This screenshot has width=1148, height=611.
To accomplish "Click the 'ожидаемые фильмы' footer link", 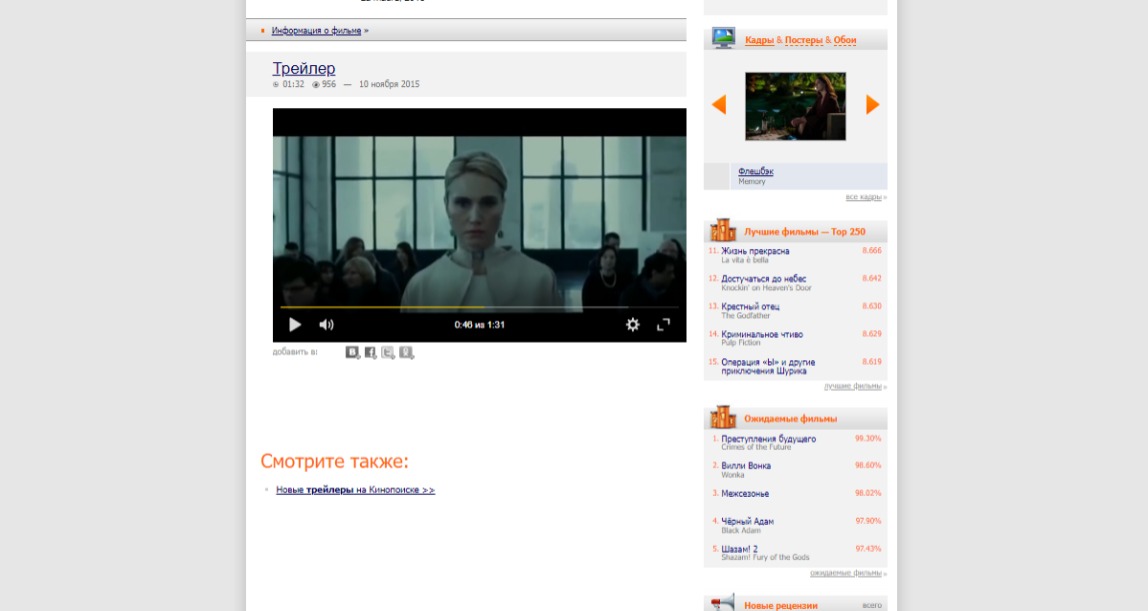I will [846, 573].
